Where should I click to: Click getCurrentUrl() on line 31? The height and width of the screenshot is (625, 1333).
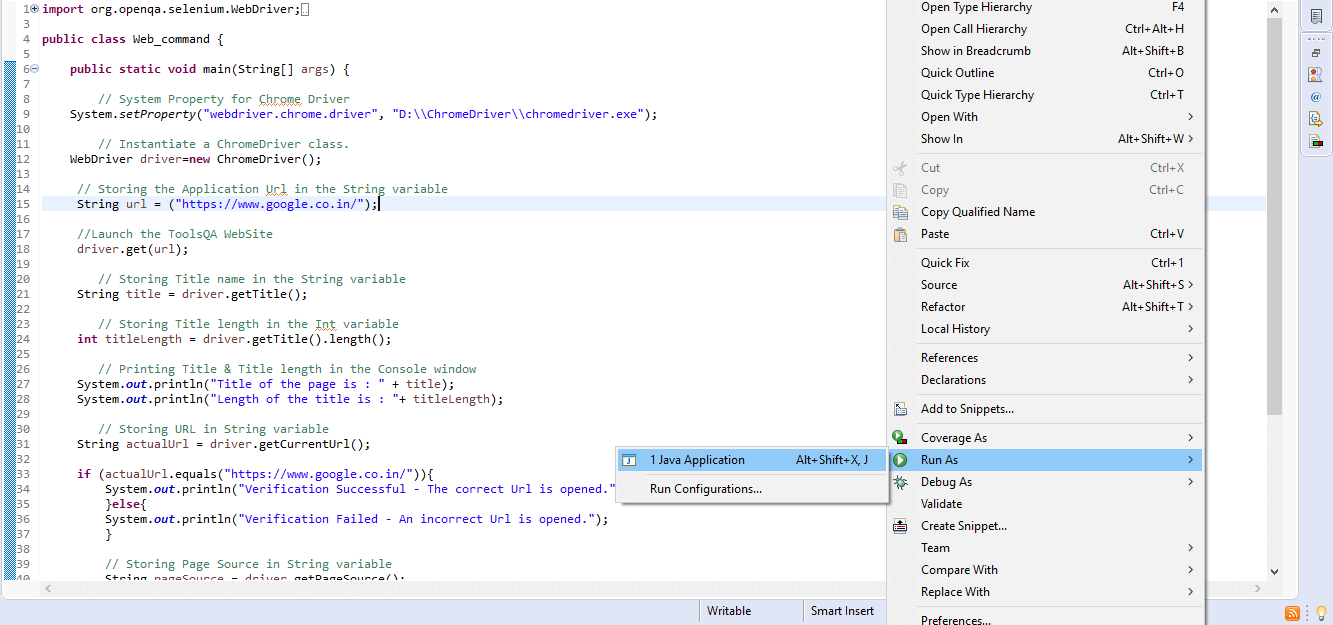(315, 444)
